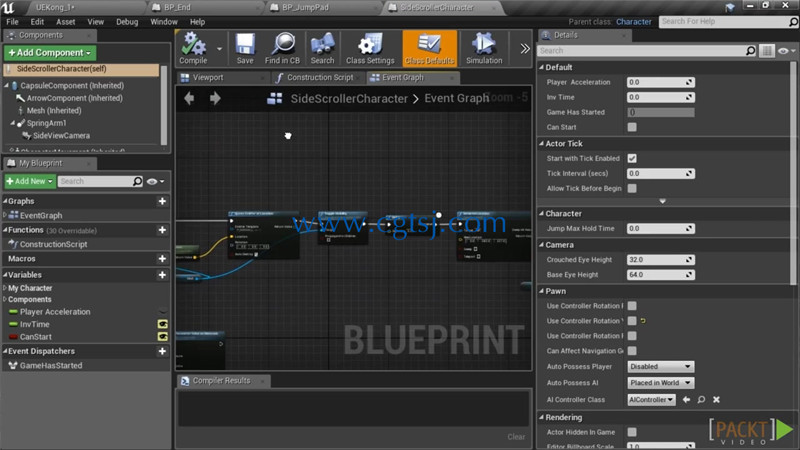Collapse the Pawn section
The image size is (800, 450).
pyautogui.click(x=542, y=291)
